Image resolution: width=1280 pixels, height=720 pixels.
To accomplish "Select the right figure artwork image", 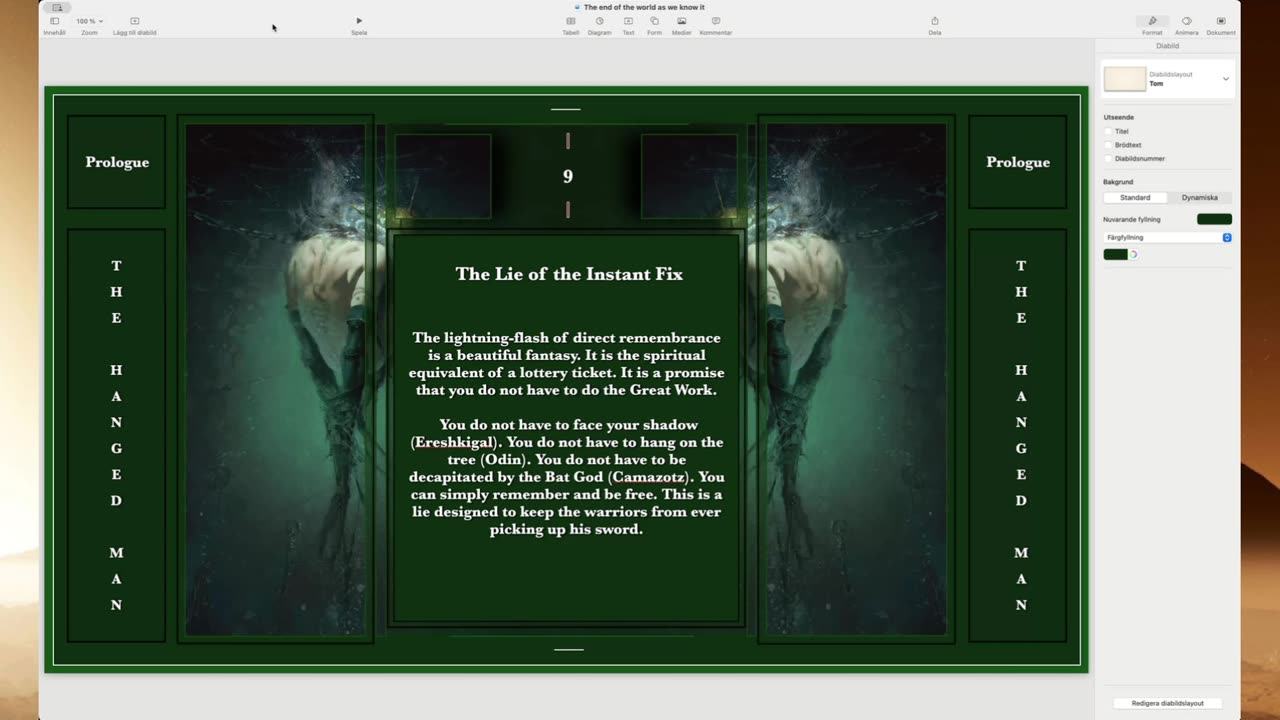I will (856, 379).
